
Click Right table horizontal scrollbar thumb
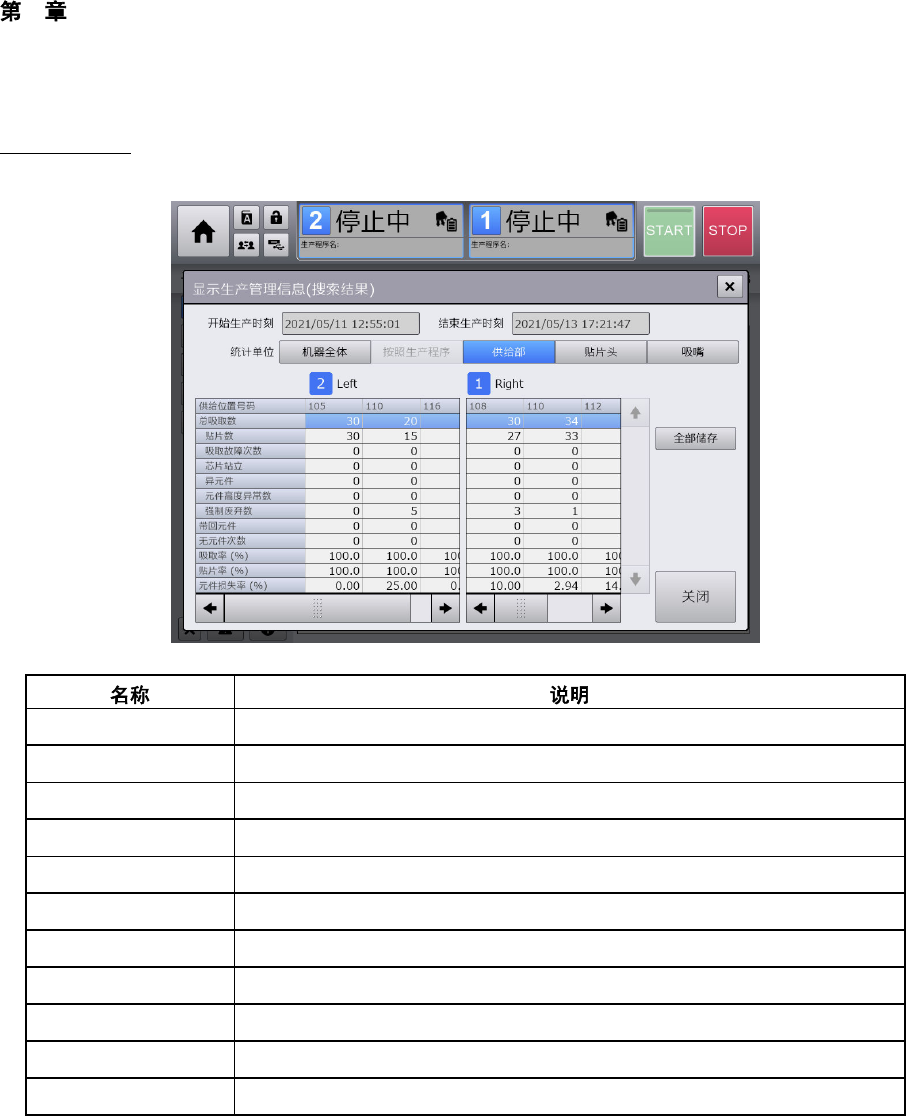(521, 609)
